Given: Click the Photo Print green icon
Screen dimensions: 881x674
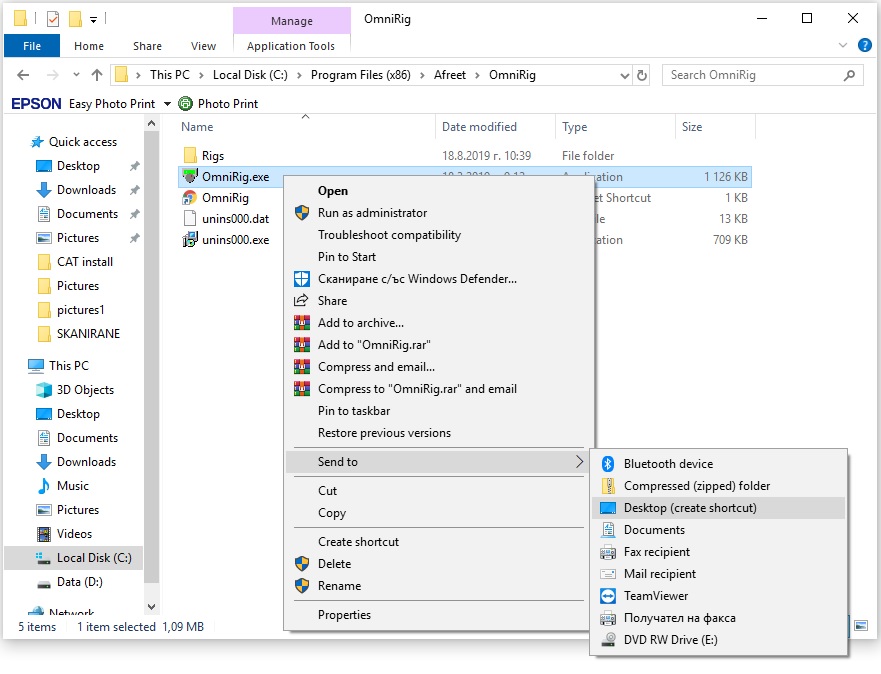Looking at the screenshot, I should click(185, 103).
